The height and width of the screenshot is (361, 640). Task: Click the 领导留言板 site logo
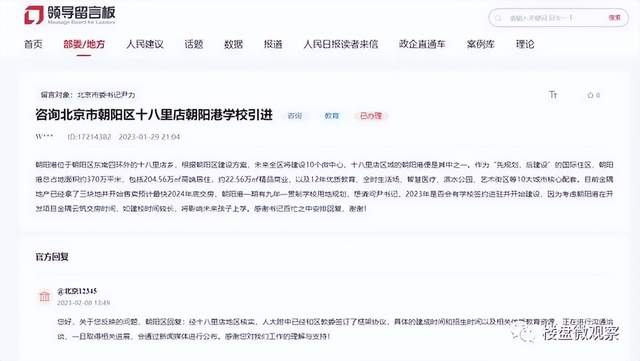click(x=70, y=15)
